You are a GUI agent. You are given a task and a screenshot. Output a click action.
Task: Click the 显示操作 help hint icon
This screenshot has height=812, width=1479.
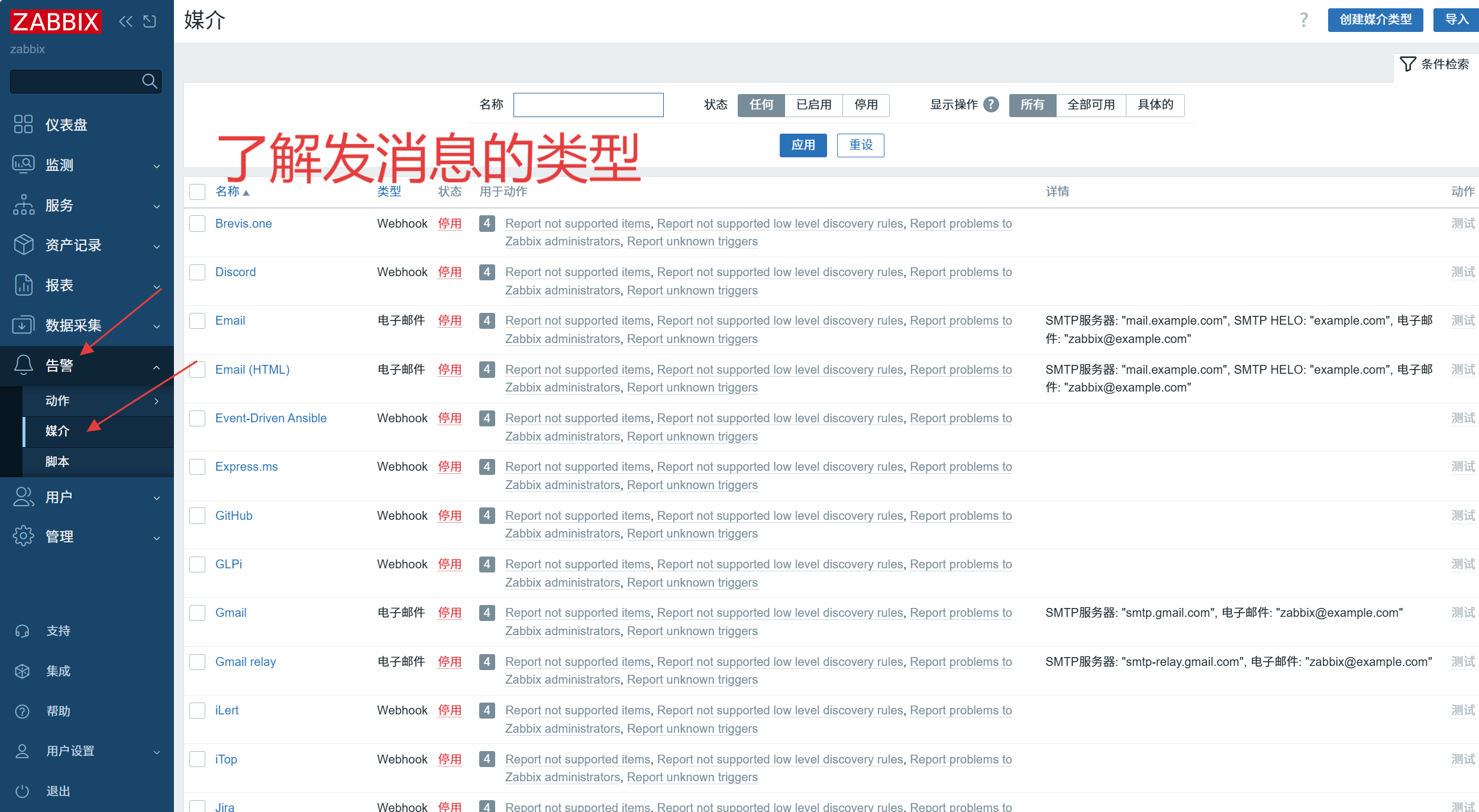991,105
